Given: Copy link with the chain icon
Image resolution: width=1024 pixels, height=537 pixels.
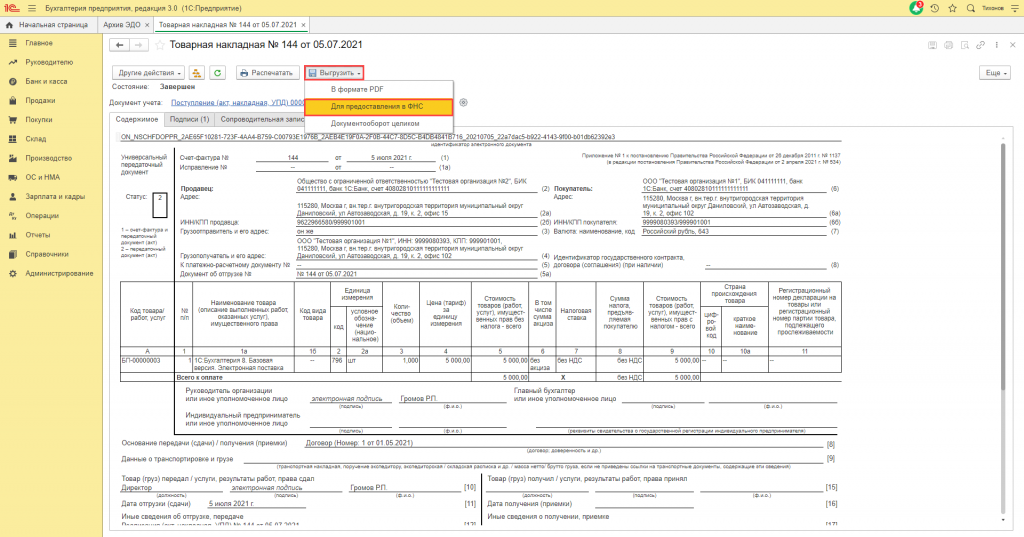Looking at the screenshot, I should click(x=980, y=45).
